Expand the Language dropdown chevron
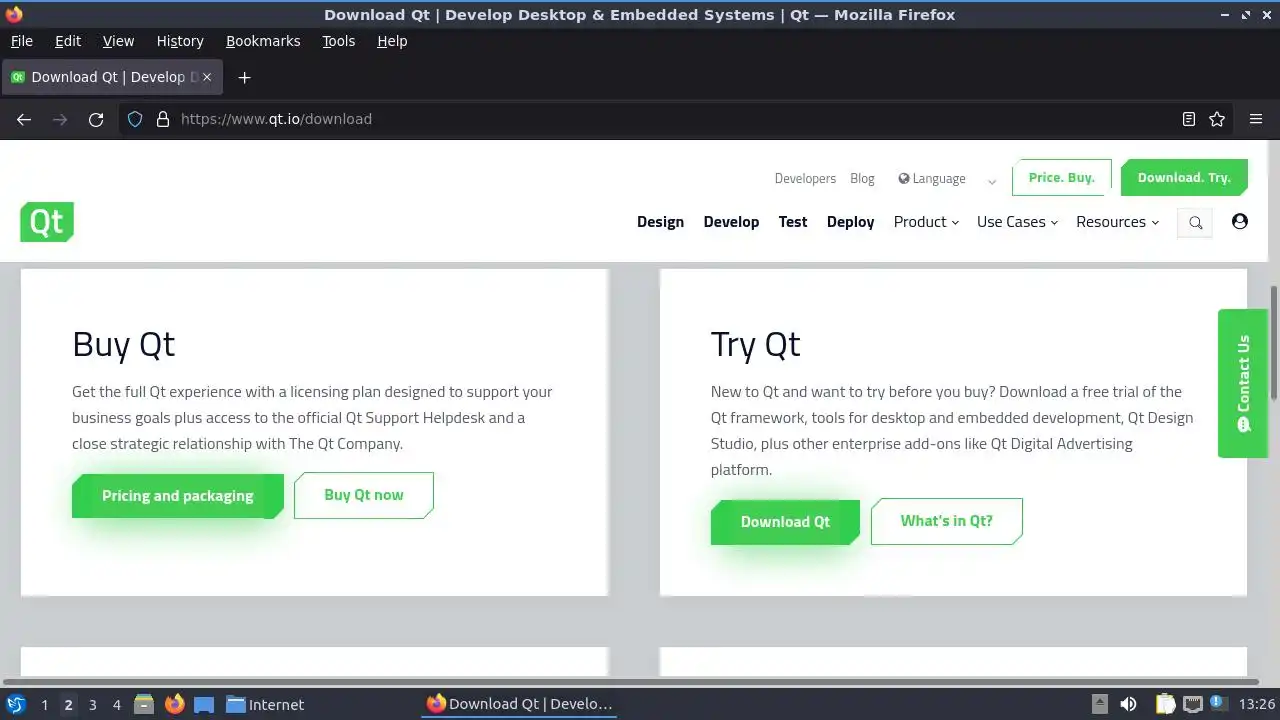Image resolution: width=1280 pixels, height=720 pixels. point(992,182)
